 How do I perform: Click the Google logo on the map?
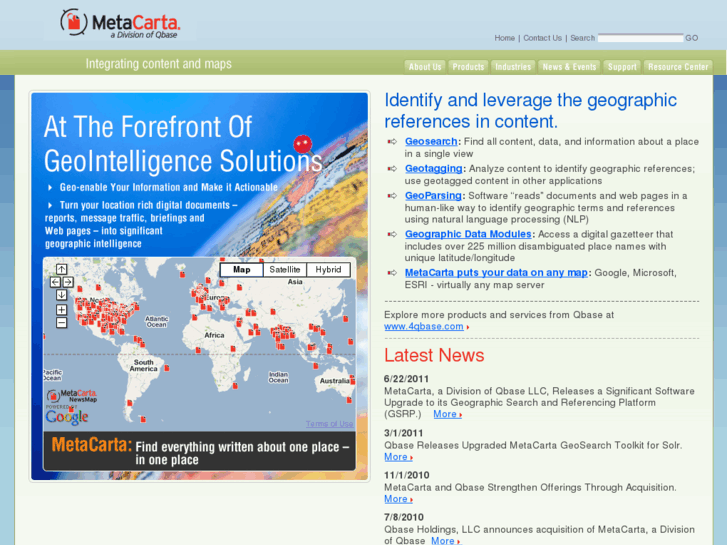pyautogui.click(x=67, y=417)
